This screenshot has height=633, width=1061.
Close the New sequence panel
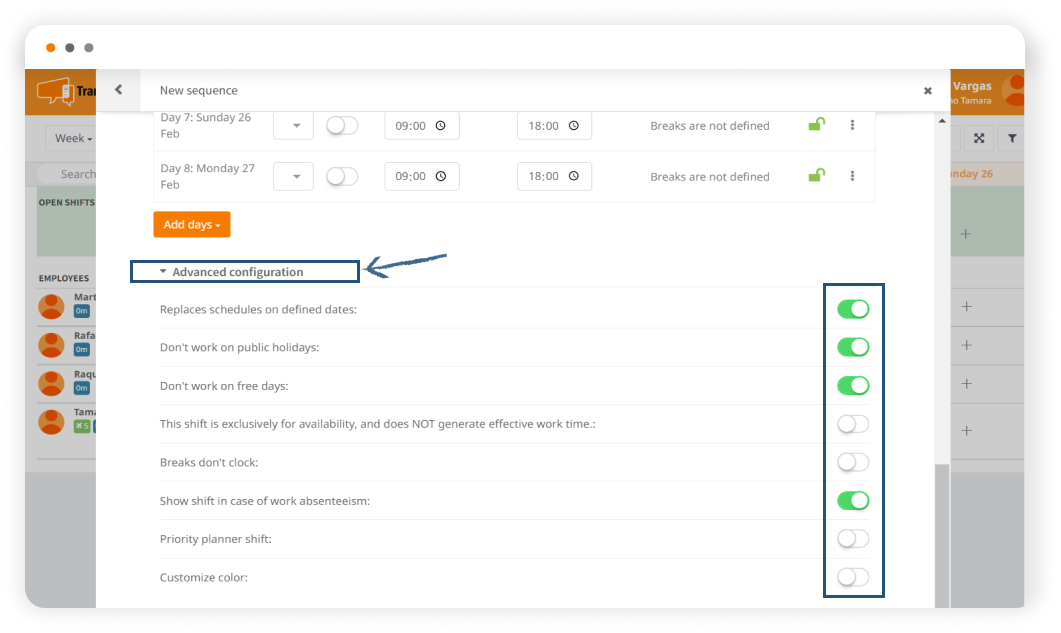click(927, 91)
